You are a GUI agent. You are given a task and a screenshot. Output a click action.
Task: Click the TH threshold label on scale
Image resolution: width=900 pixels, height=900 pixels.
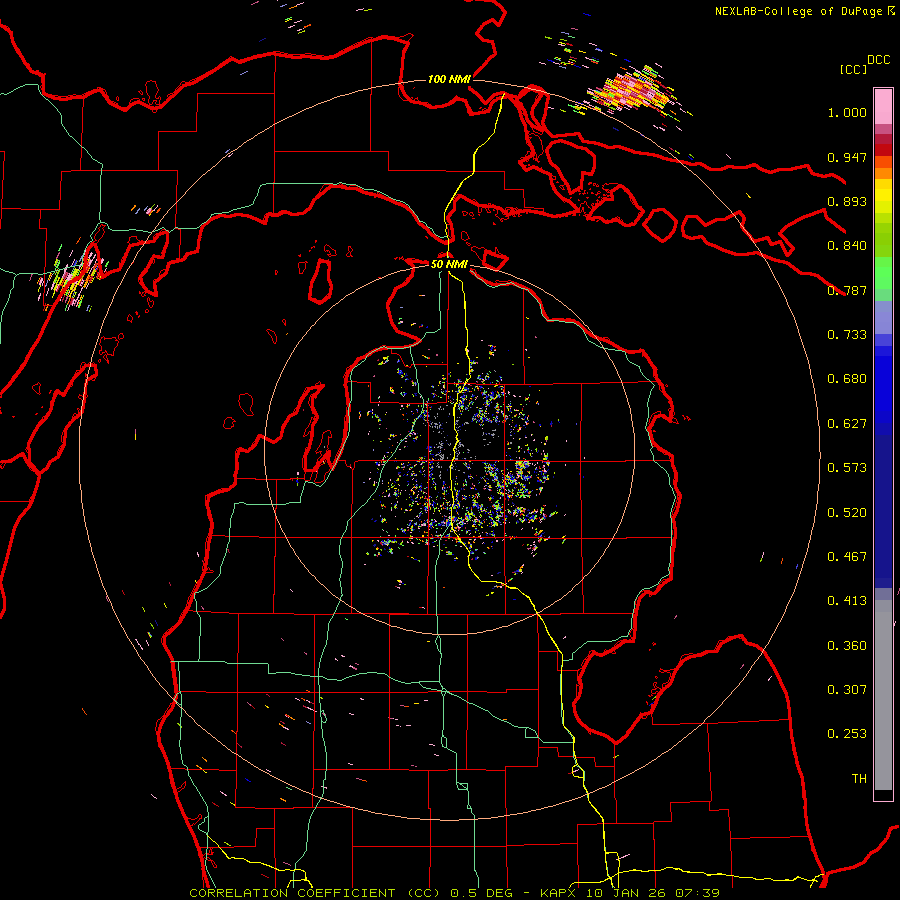[x=859, y=779]
